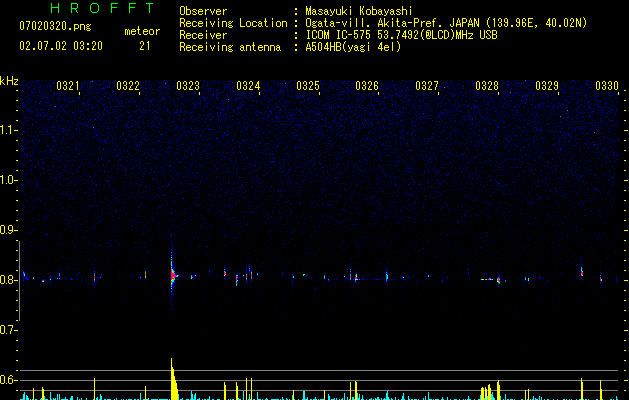Click the Receiving Location label
Viewport: 629px width, 400px height.
[x=233, y=23]
